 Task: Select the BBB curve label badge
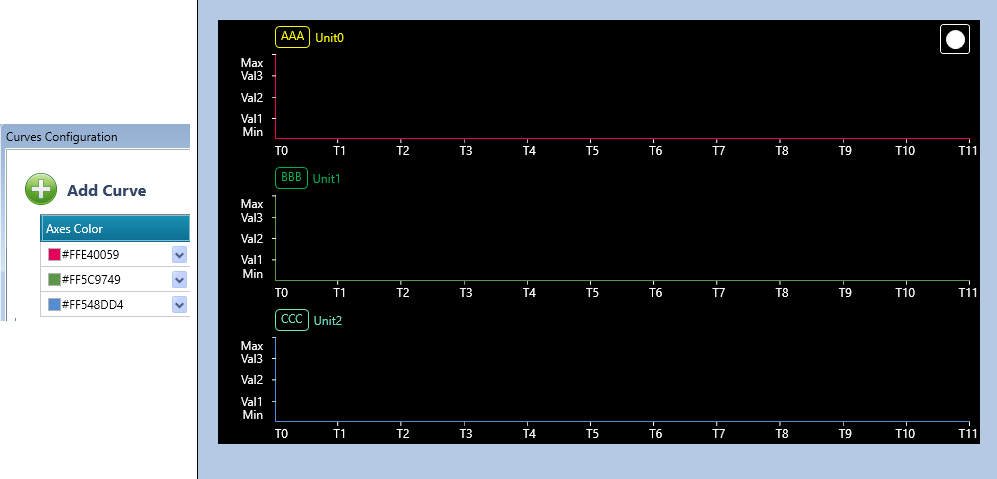291,178
